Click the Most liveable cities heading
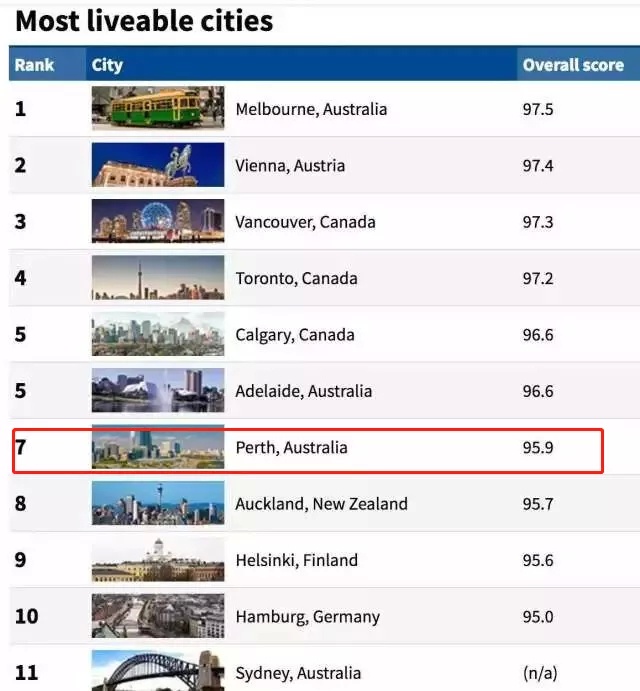 (x=144, y=21)
